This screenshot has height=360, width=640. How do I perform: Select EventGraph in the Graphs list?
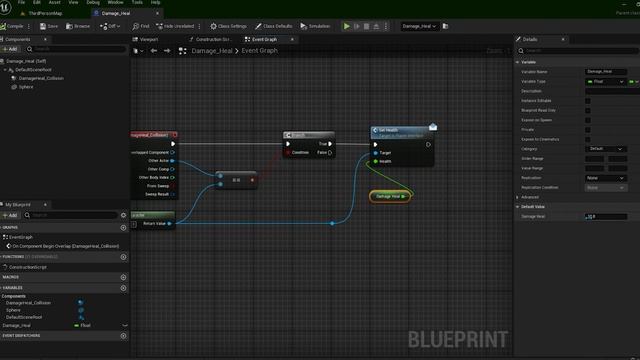coord(20,237)
